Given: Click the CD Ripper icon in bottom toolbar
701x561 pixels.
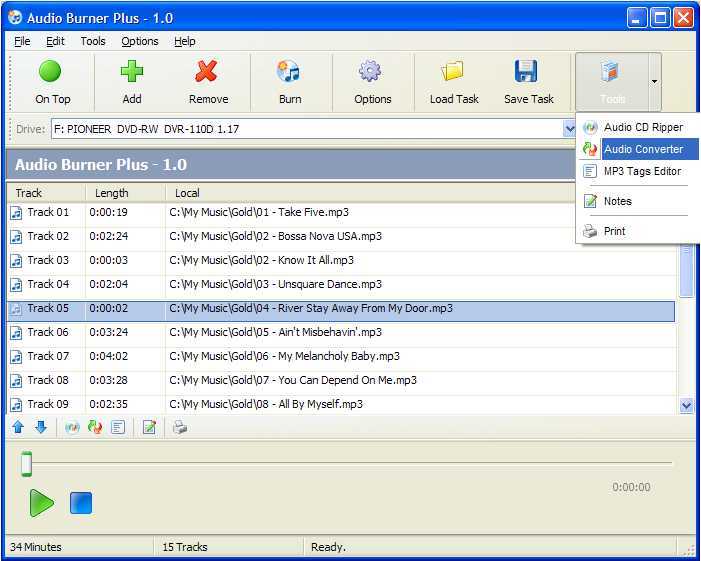Looking at the screenshot, I should coord(72,428).
